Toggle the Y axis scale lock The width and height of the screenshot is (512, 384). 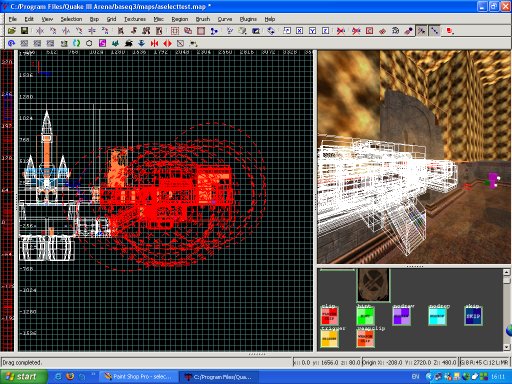coord(312,31)
